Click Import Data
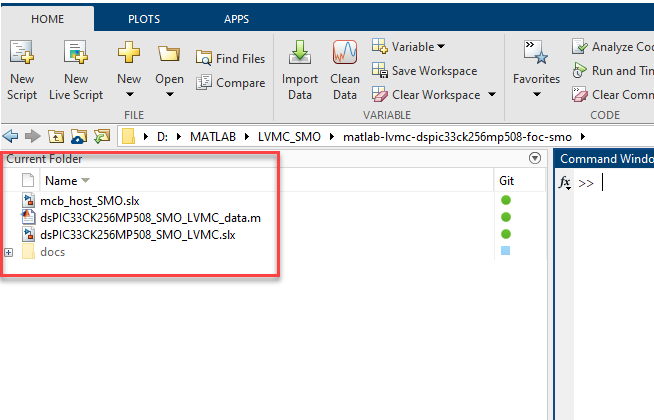 click(299, 70)
